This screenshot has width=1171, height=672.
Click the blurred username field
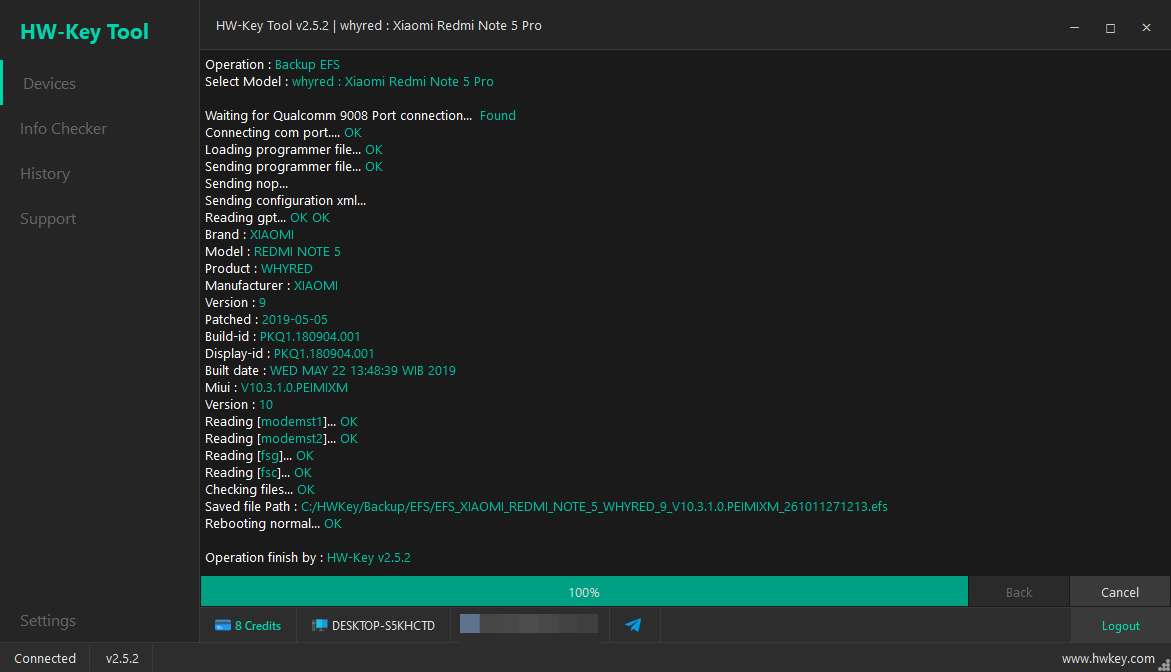529,623
